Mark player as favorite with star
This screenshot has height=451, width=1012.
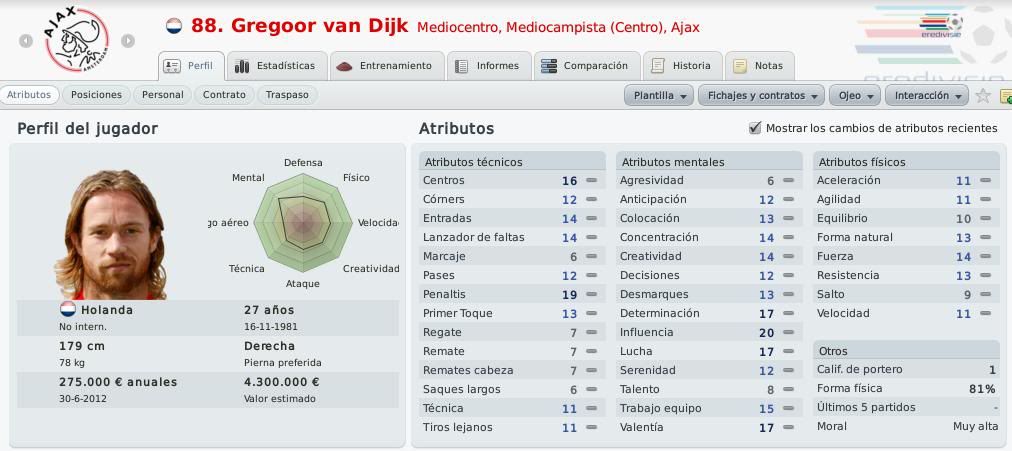click(x=983, y=95)
